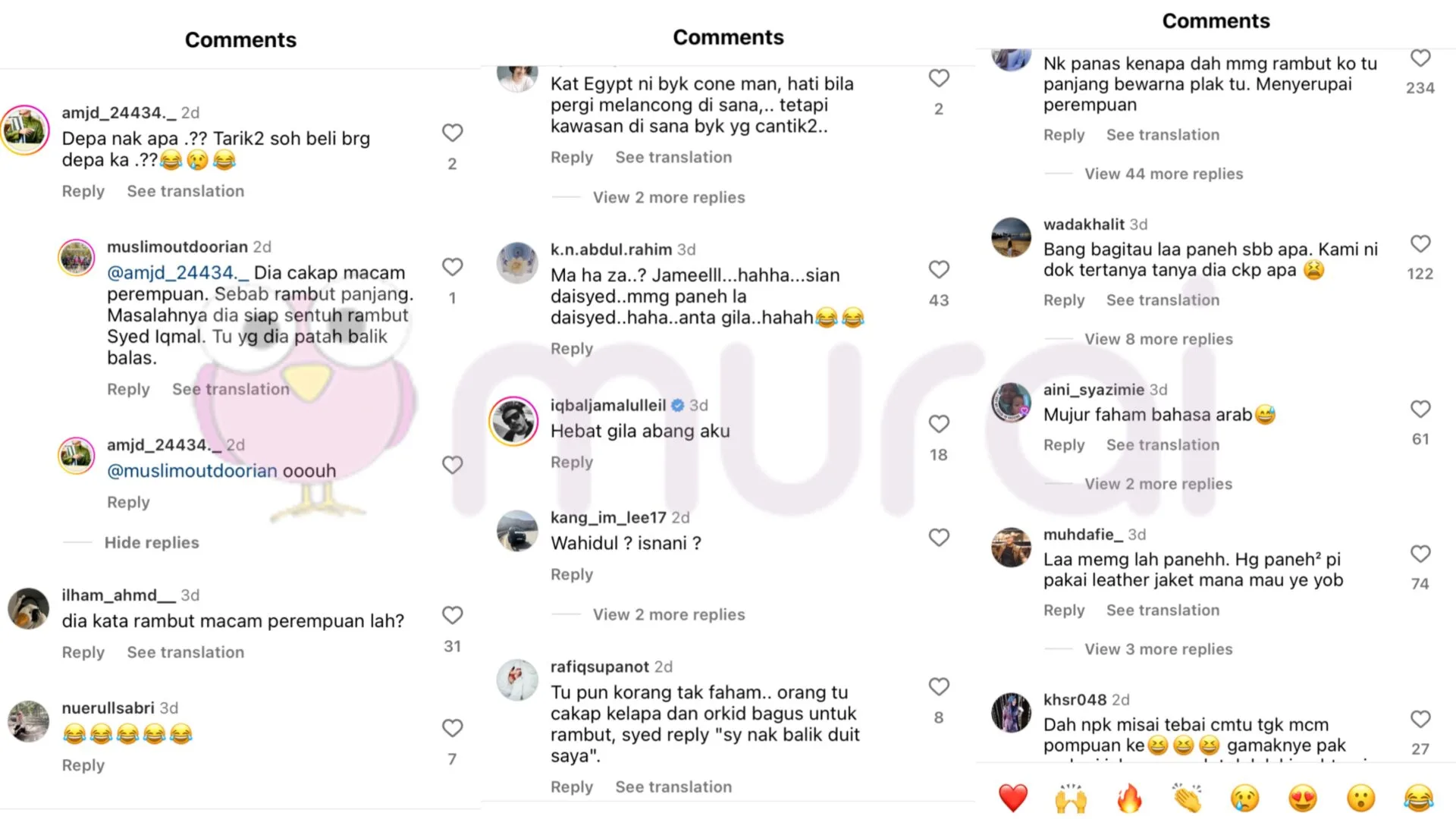Expand View 3 more replies
This screenshot has height=819, width=1456.
point(1158,649)
